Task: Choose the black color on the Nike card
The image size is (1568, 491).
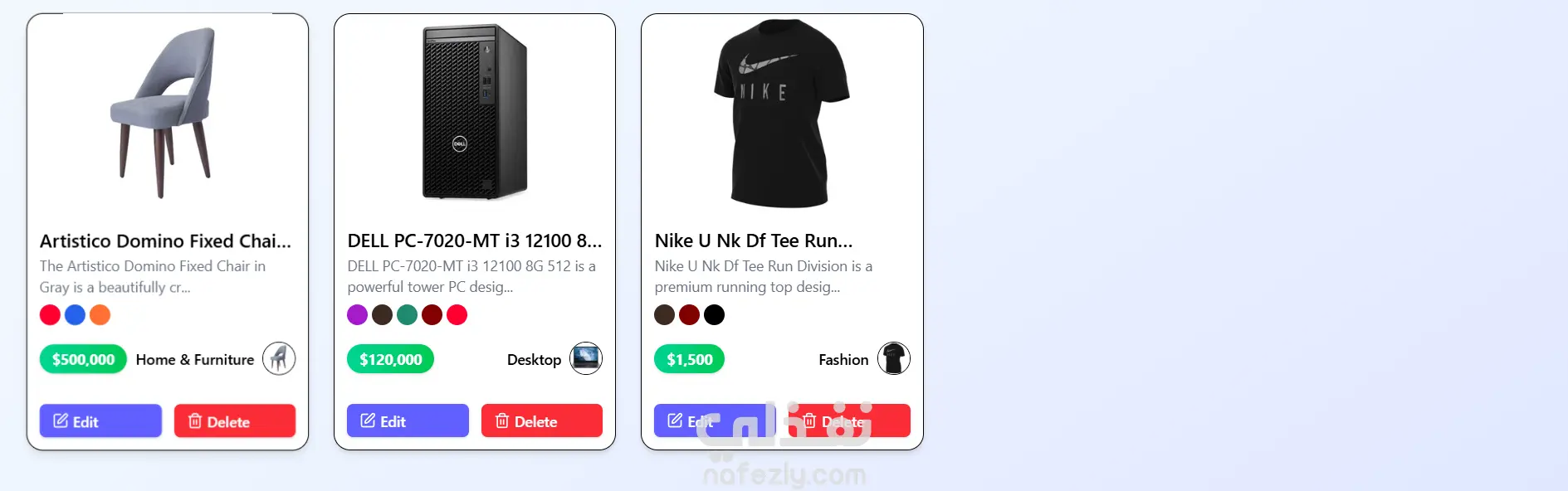Action: 714,315
